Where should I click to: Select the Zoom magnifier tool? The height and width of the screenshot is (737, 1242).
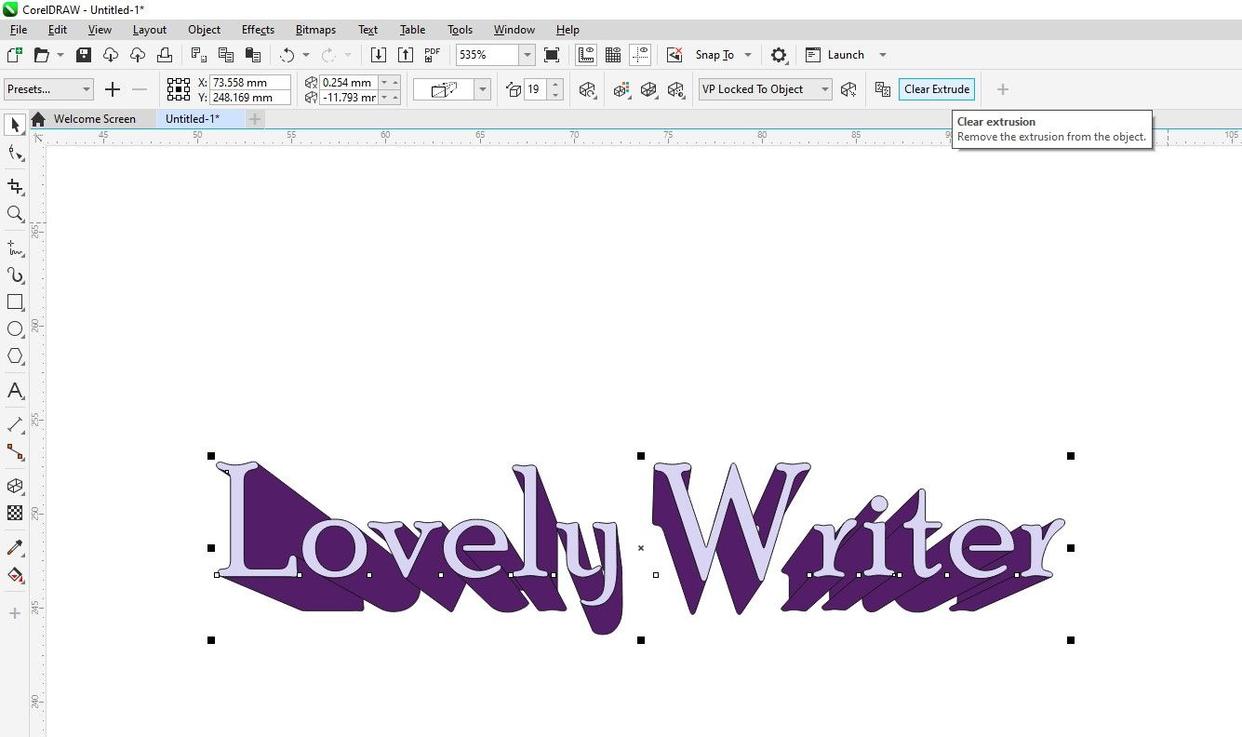click(x=15, y=214)
